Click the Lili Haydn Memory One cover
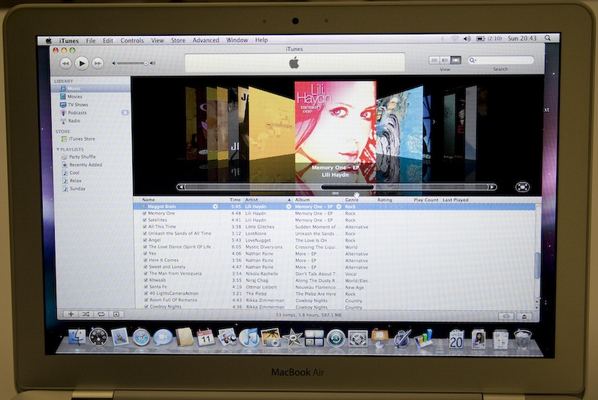 coord(335,122)
